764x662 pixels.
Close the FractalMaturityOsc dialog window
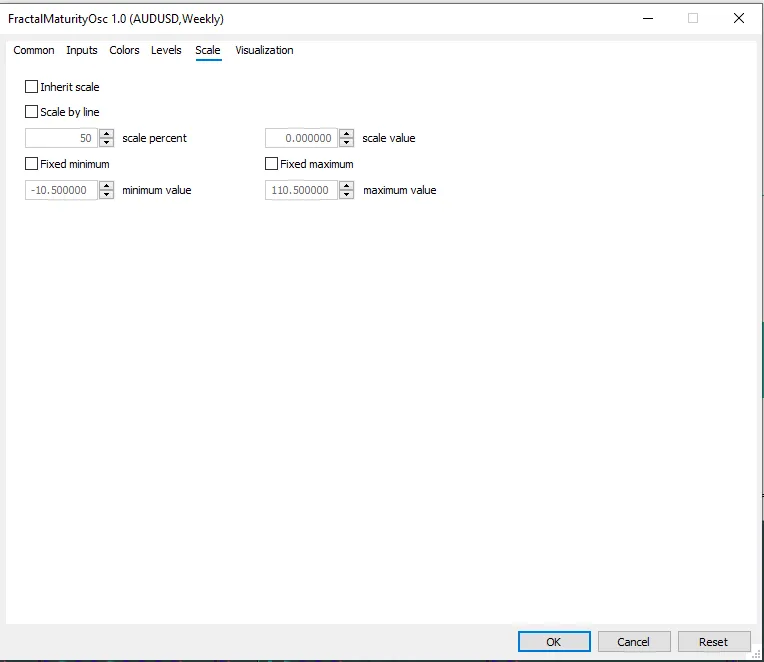click(x=739, y=19)
